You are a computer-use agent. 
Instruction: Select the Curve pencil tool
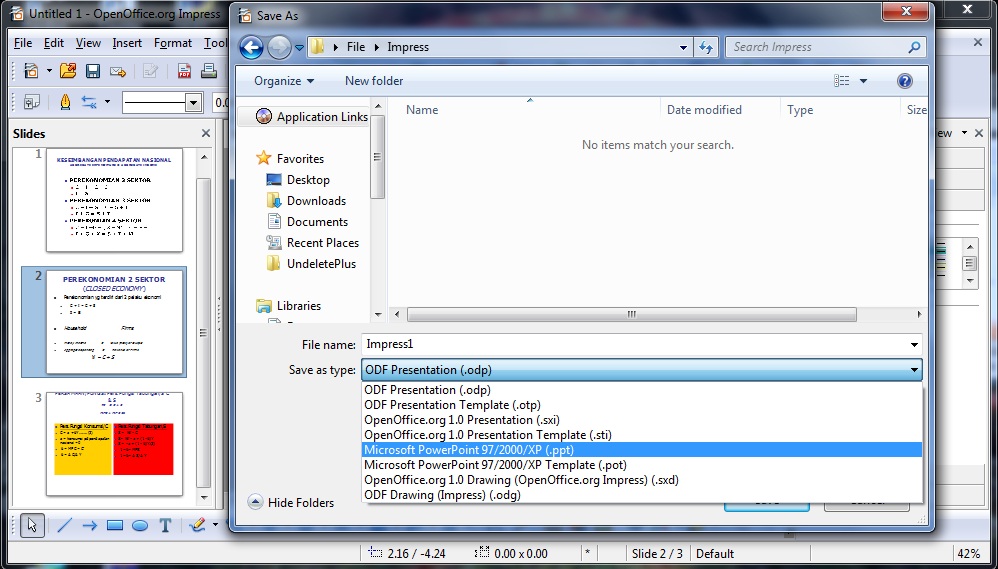(198, 525)
